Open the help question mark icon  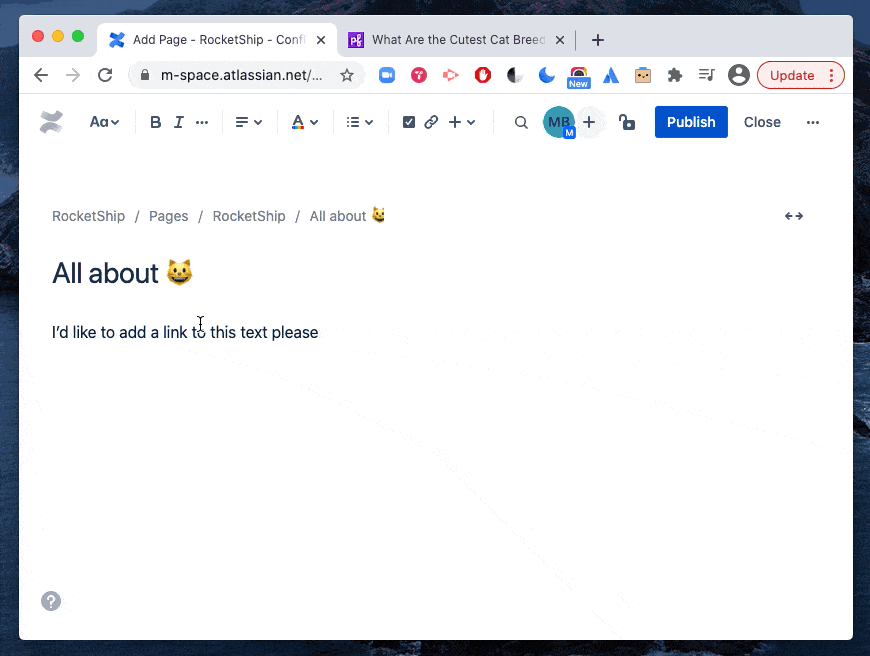coord(50,601)
